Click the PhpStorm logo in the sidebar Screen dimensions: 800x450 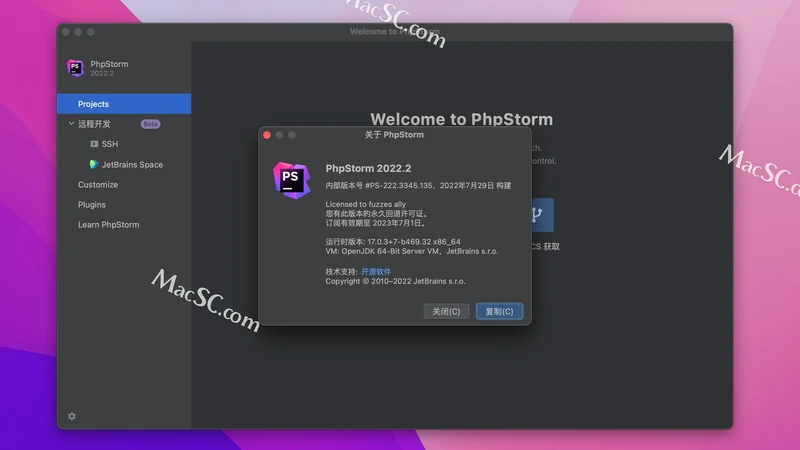75,68
